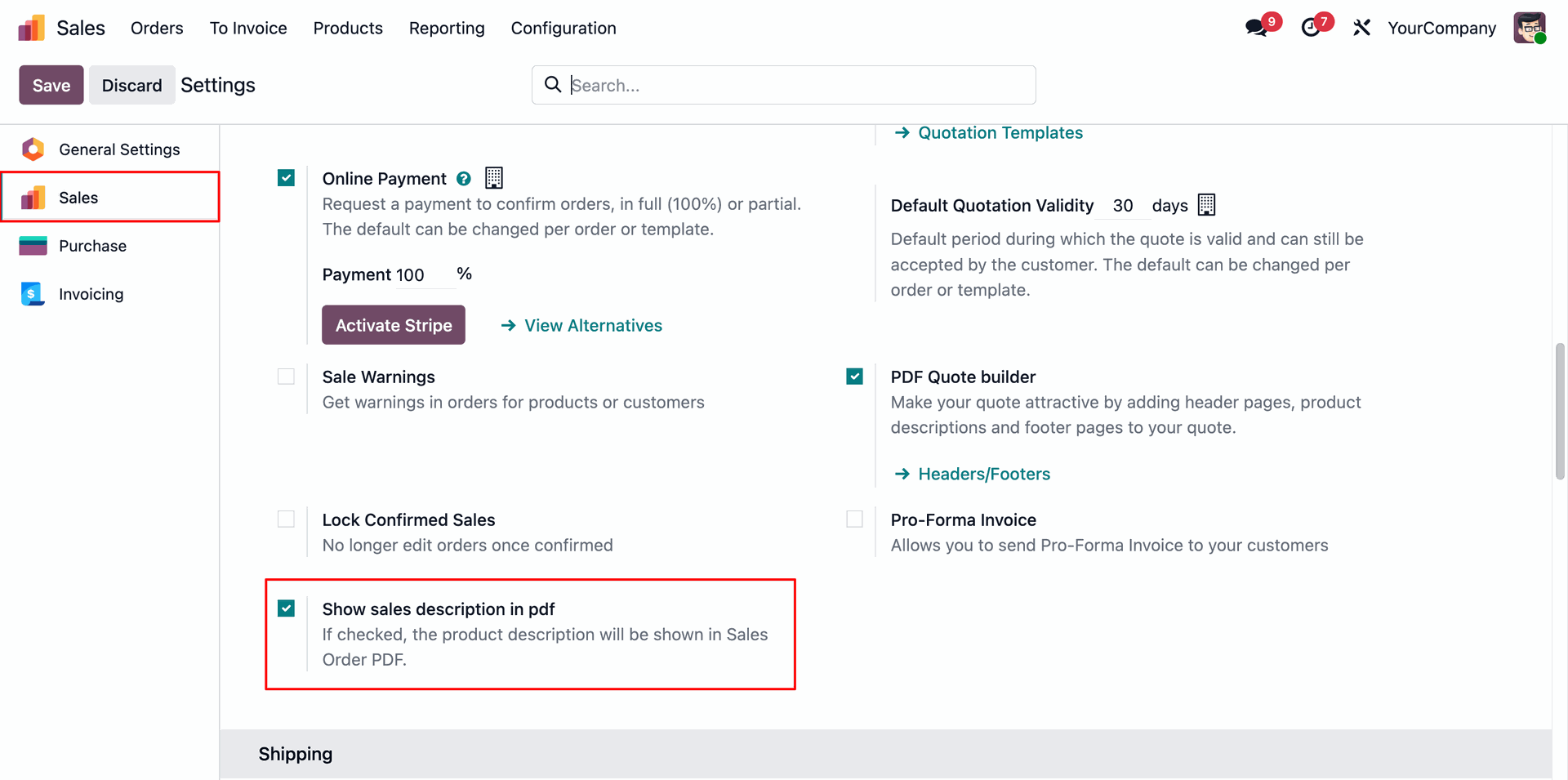Open the activities clock icon
The height and width of the screenshot is (780, 1568).
(x=1311, y=28)
